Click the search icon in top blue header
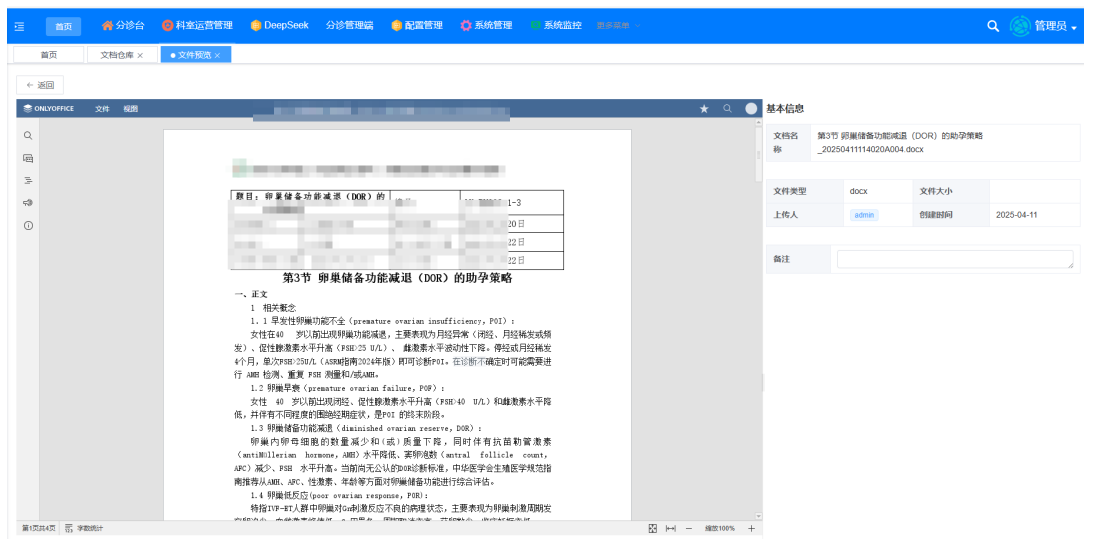This screenshot has height=539, width=1102. click(x=993, y=26)
